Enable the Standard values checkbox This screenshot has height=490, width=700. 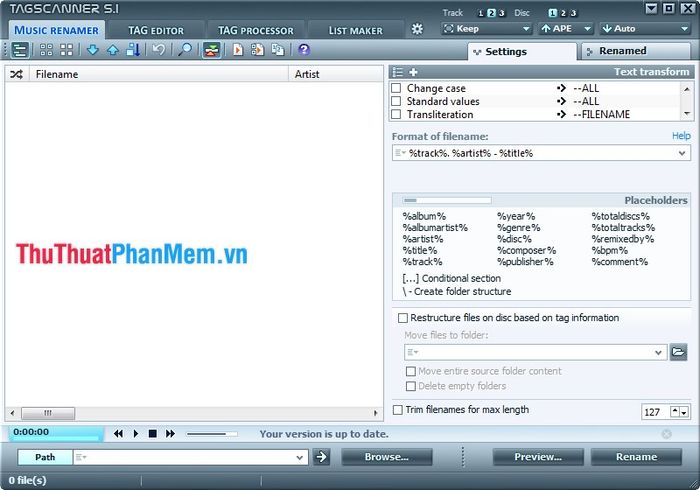click(396, 101)
